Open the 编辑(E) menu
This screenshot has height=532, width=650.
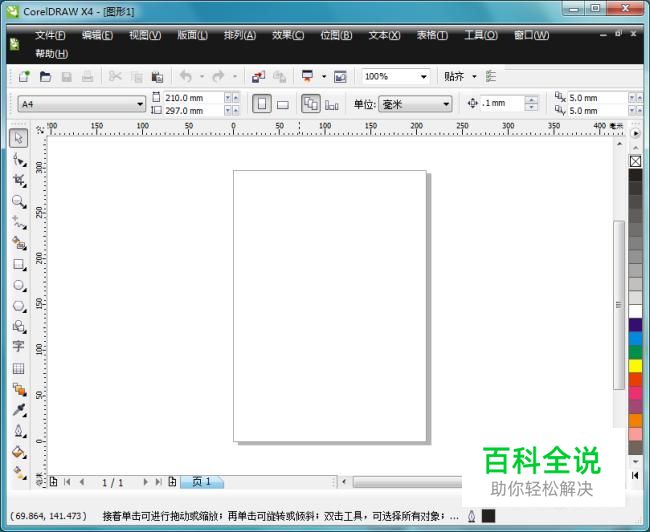click(x=97, y=35)
